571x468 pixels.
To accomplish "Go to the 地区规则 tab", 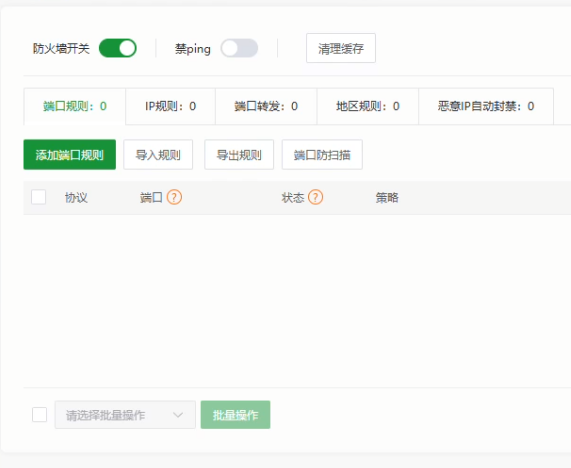I will click(368, 106).
